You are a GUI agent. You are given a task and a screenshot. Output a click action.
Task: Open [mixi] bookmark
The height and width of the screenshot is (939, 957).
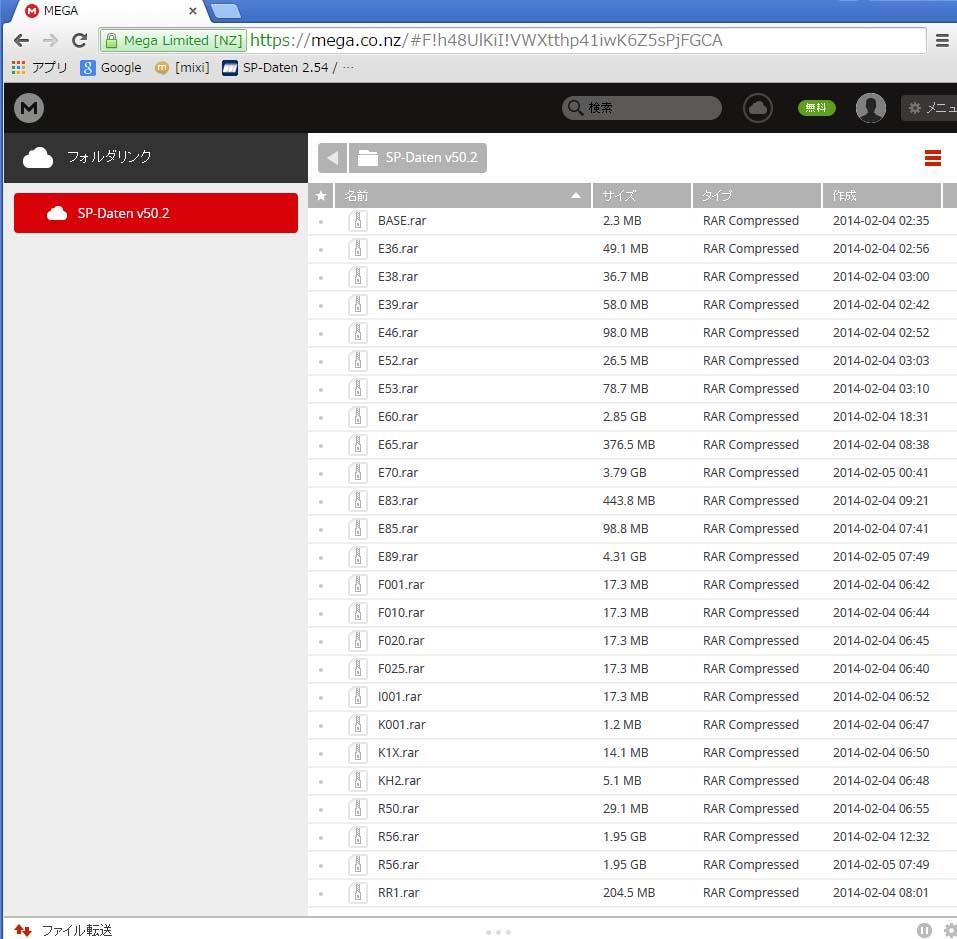pyautogui.click(x=182, y=67)
